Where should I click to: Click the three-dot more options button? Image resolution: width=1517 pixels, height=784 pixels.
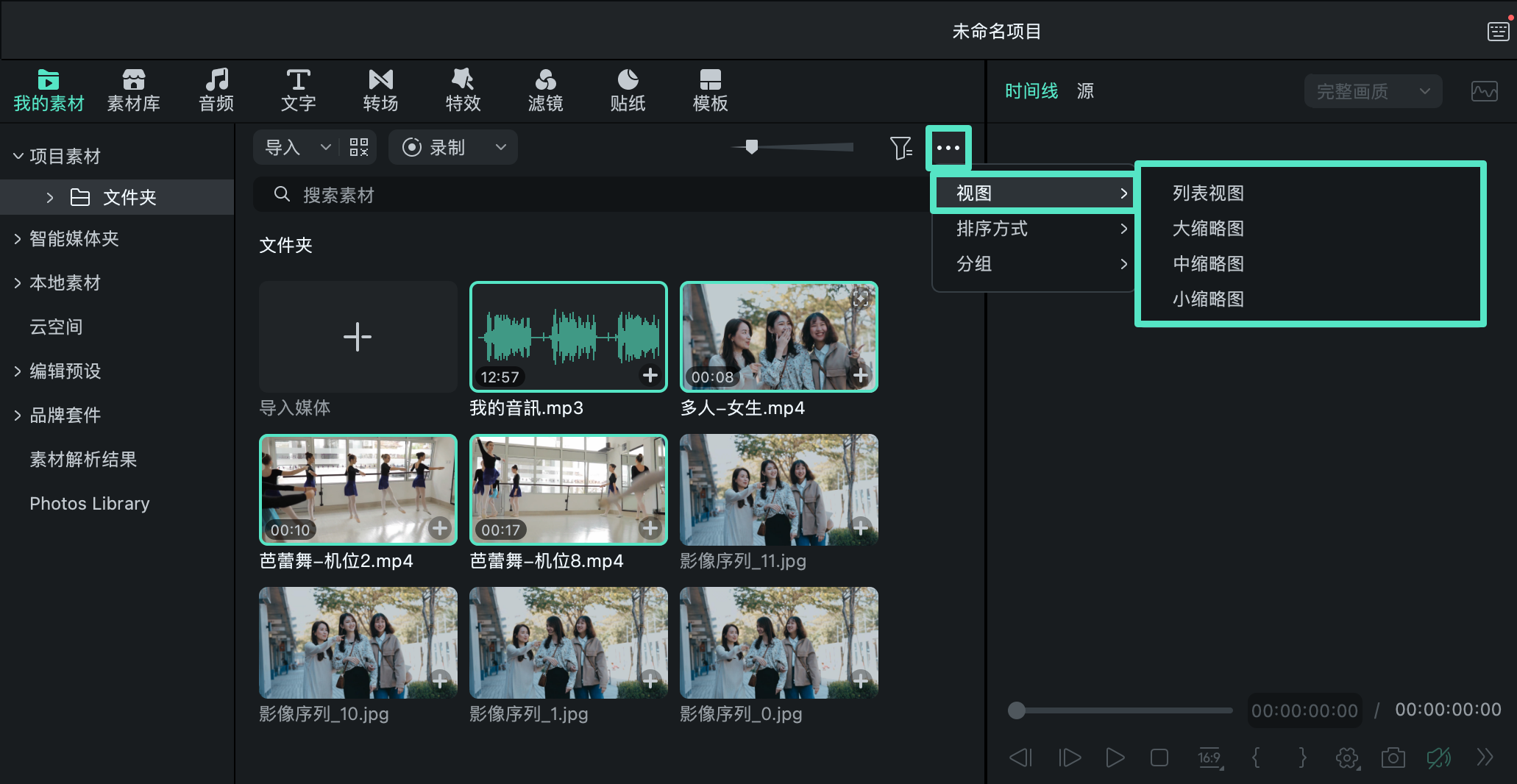coord(948,148)
